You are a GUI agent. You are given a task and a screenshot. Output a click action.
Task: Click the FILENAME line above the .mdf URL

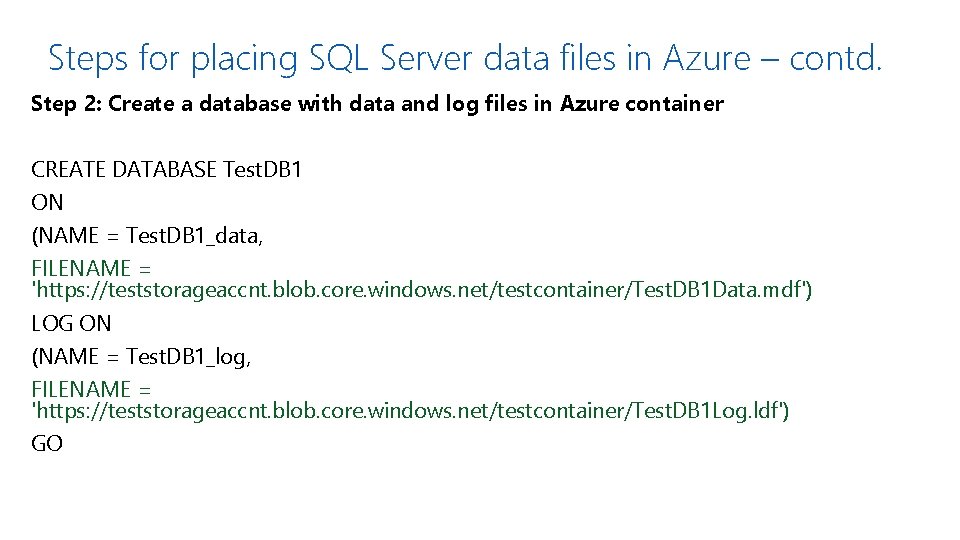[x=91, y=268]
